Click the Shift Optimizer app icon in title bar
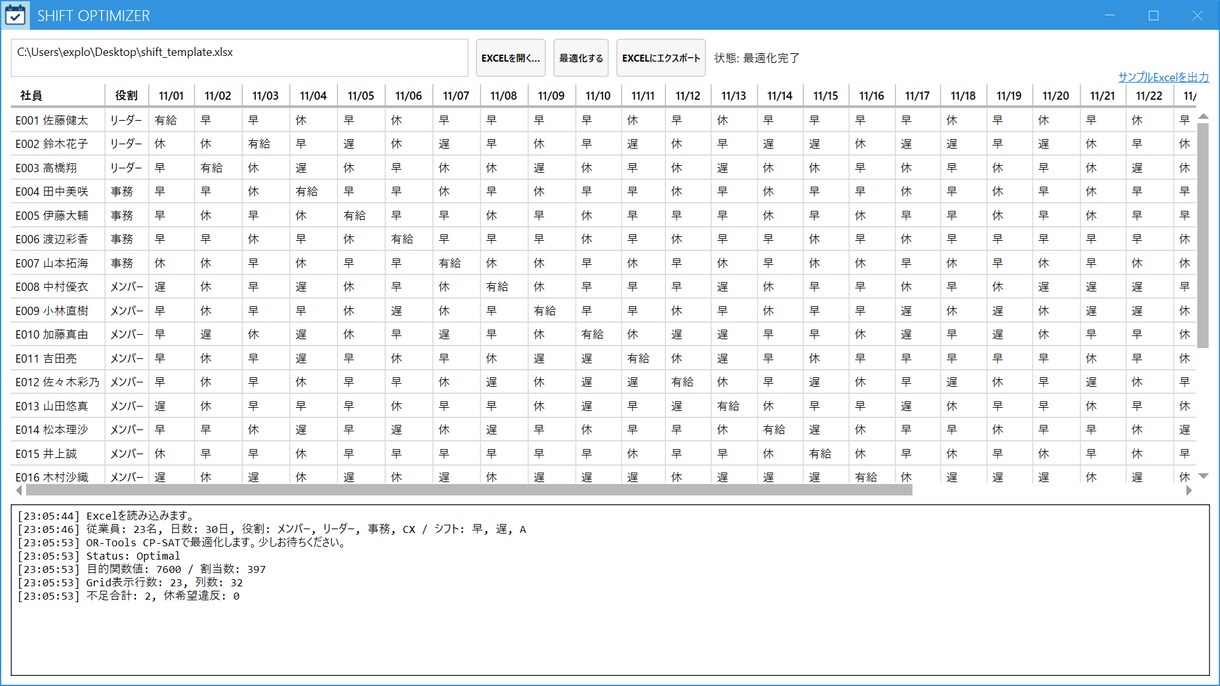Viewport: 1220px width, 686px height. coord(15,15)
